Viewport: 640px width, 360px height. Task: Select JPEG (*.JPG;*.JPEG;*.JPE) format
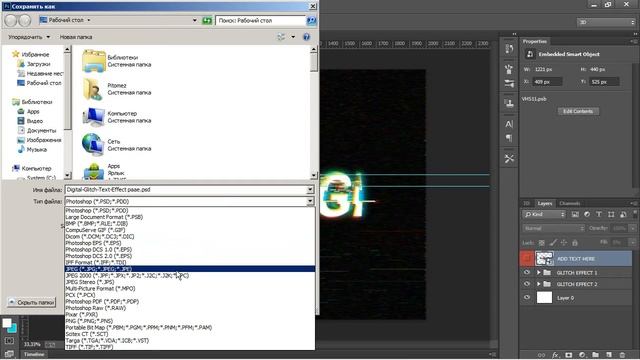click(x=190, y=269)
